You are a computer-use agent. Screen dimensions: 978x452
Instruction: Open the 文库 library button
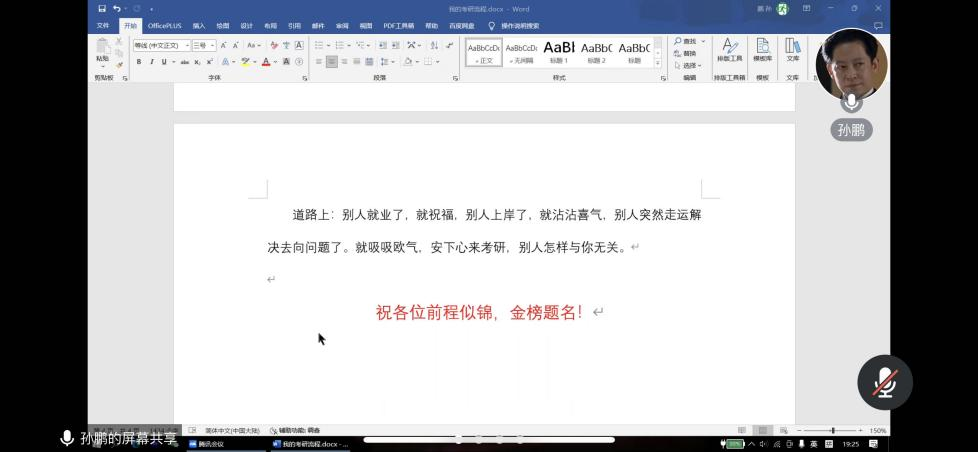(793, 50)
